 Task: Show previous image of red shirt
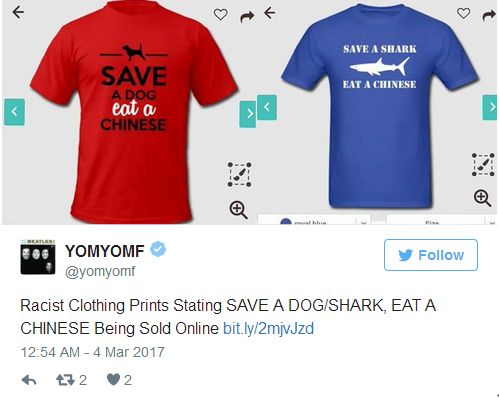(14, 112)
